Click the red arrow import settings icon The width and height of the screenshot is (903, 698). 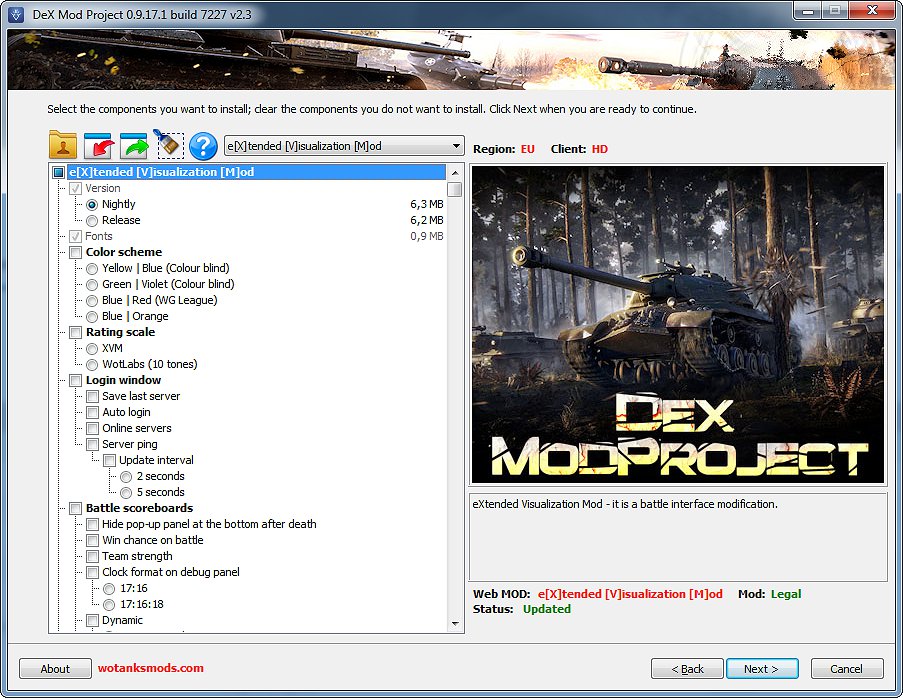click(98, 145)
